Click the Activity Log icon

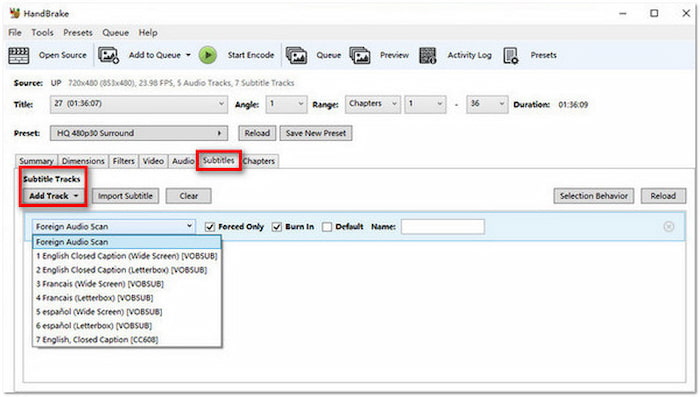tap(428, 55)
